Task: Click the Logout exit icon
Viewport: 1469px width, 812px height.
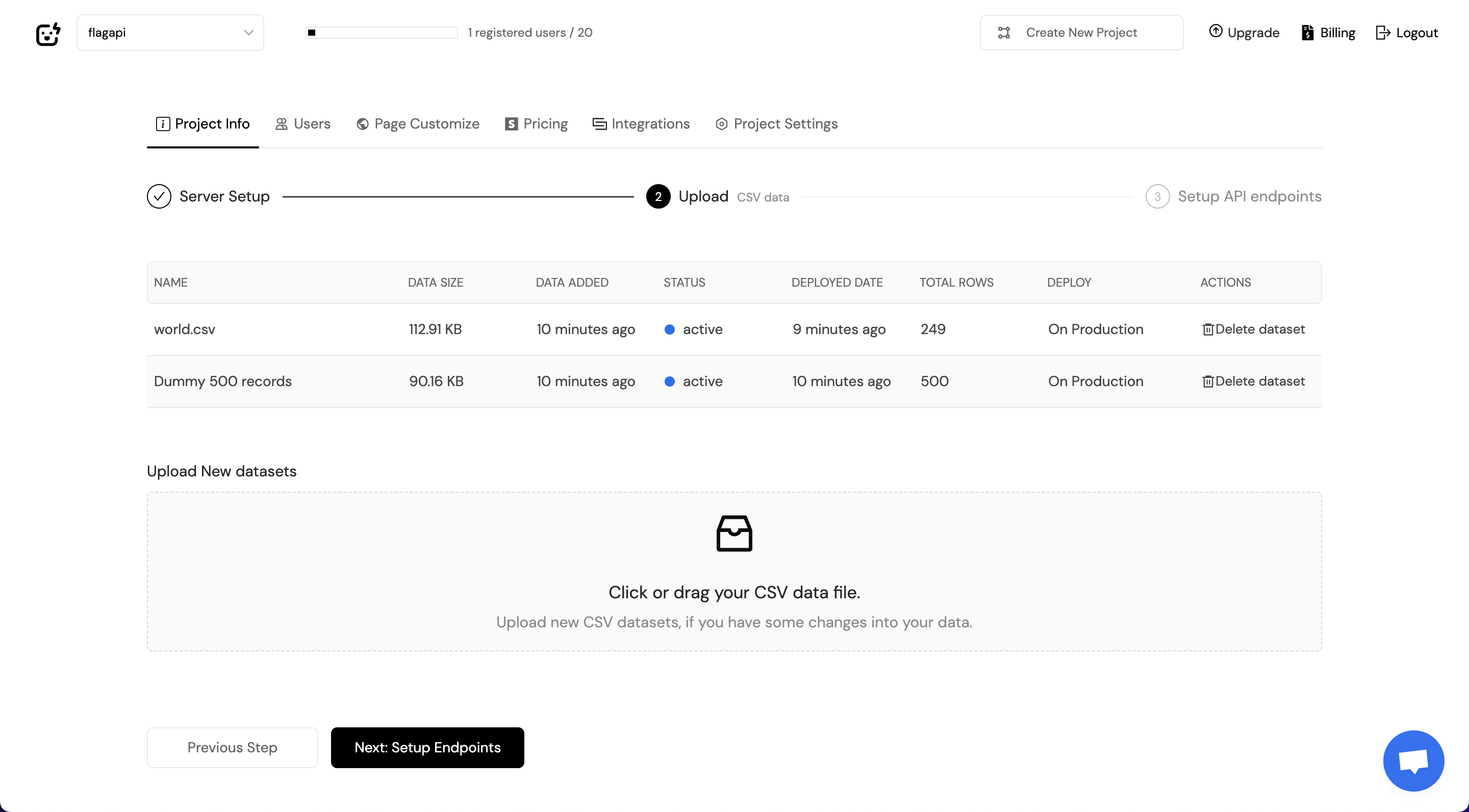Action: pyautogui.click(x=1383, y=33)
